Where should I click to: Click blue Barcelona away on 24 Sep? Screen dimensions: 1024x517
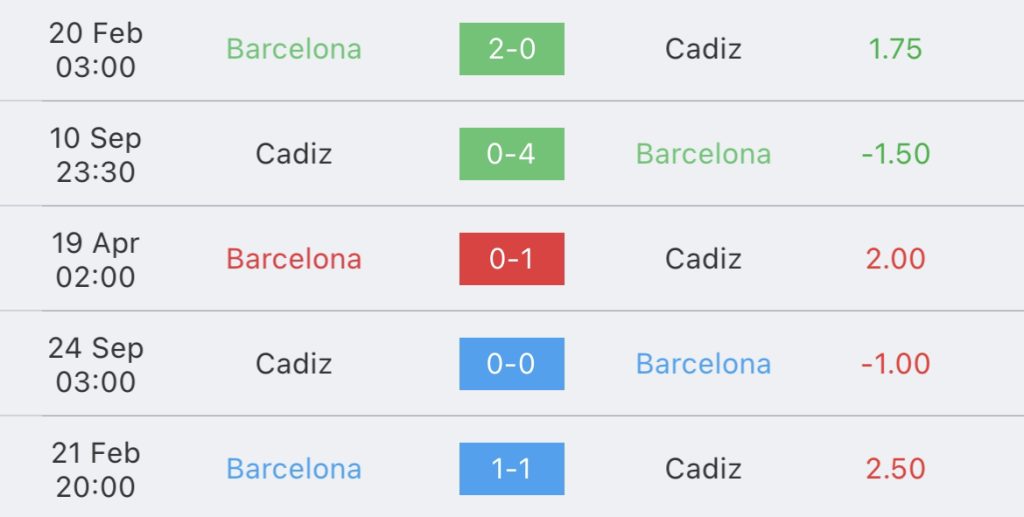[x=703, y=364]
